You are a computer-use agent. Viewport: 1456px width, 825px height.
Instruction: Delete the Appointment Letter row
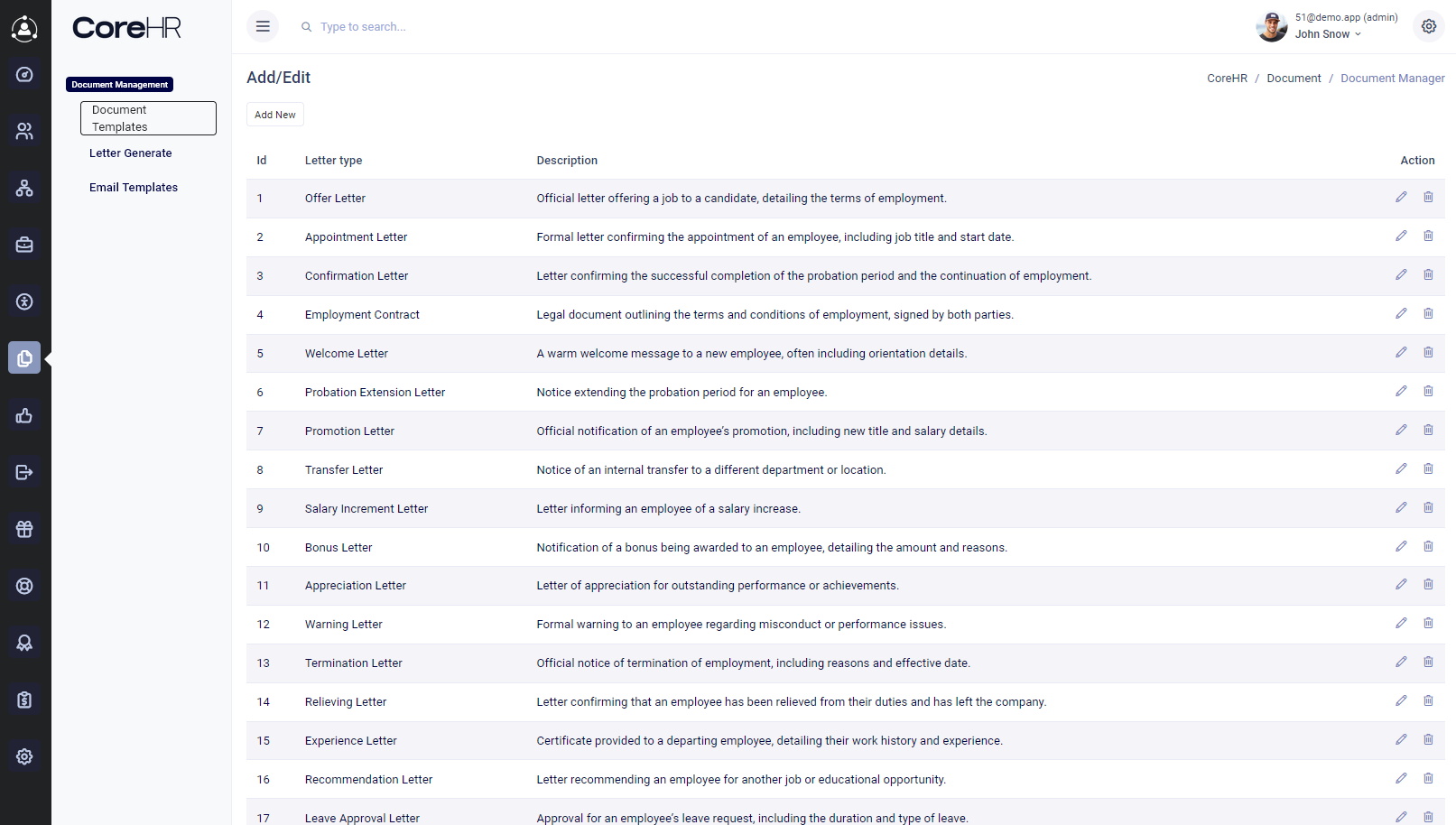pos(1428,236)
